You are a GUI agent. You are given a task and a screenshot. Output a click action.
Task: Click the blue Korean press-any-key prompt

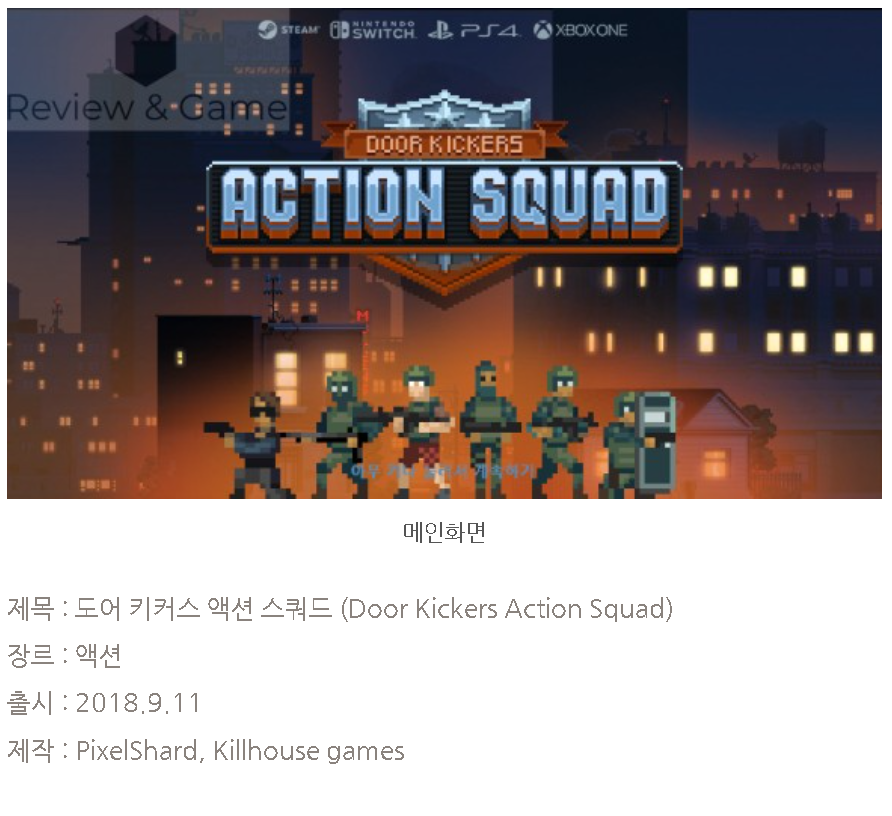[x=443, y=471]
